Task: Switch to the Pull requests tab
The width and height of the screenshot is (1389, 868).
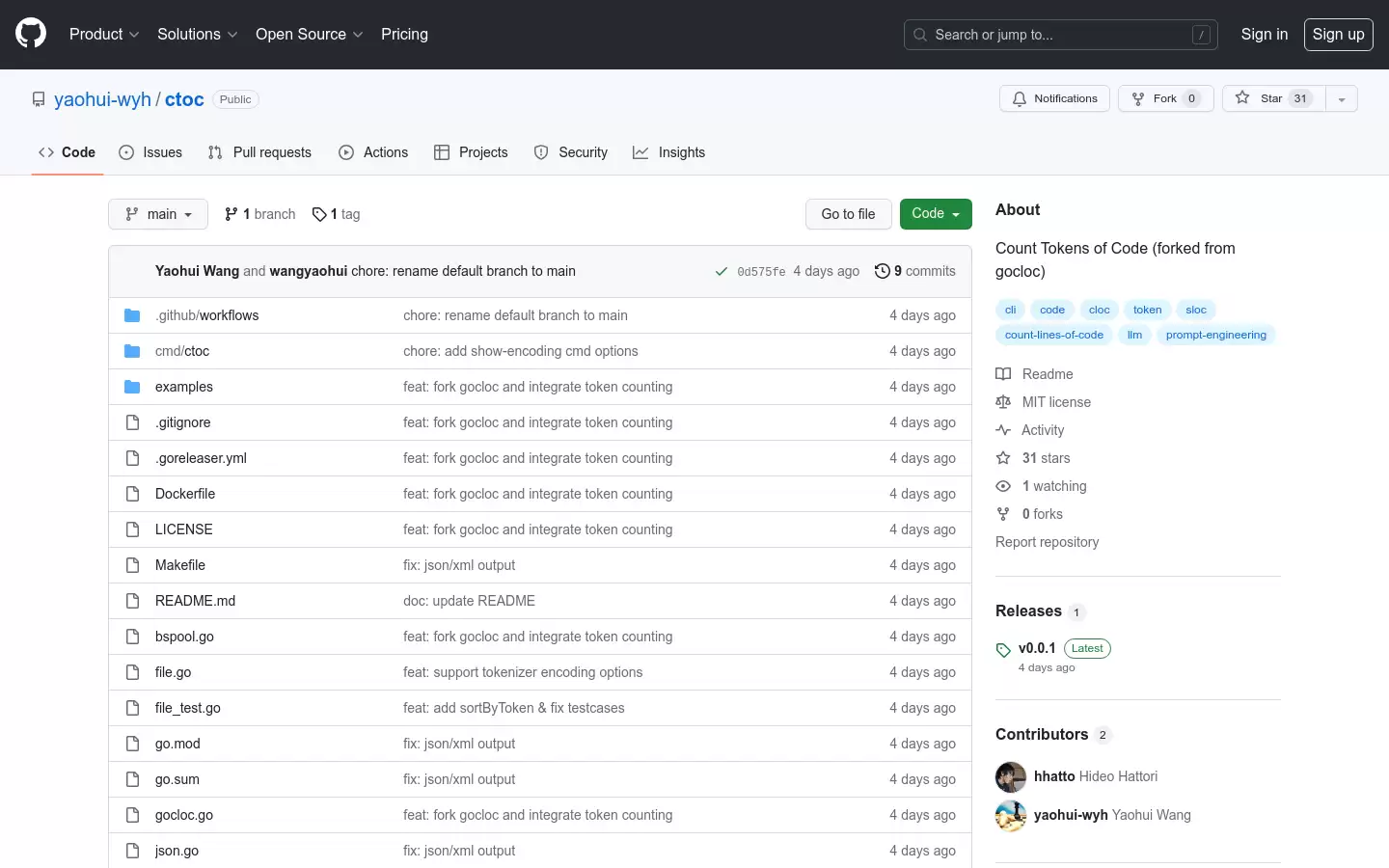Action: (x=259, y=152)
